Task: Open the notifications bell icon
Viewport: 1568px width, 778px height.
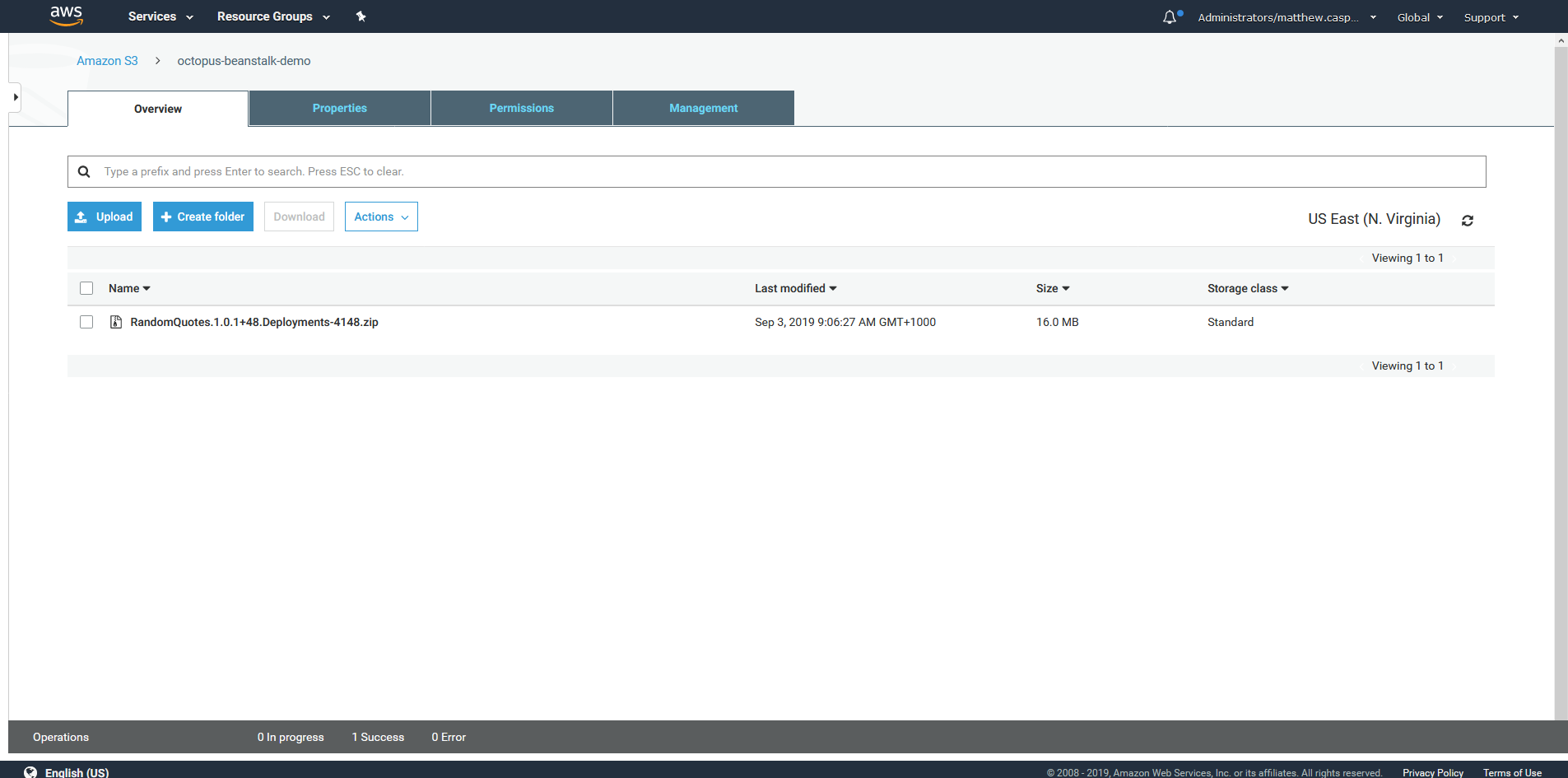Action: pyautogui.click(x=1170, y=17)
